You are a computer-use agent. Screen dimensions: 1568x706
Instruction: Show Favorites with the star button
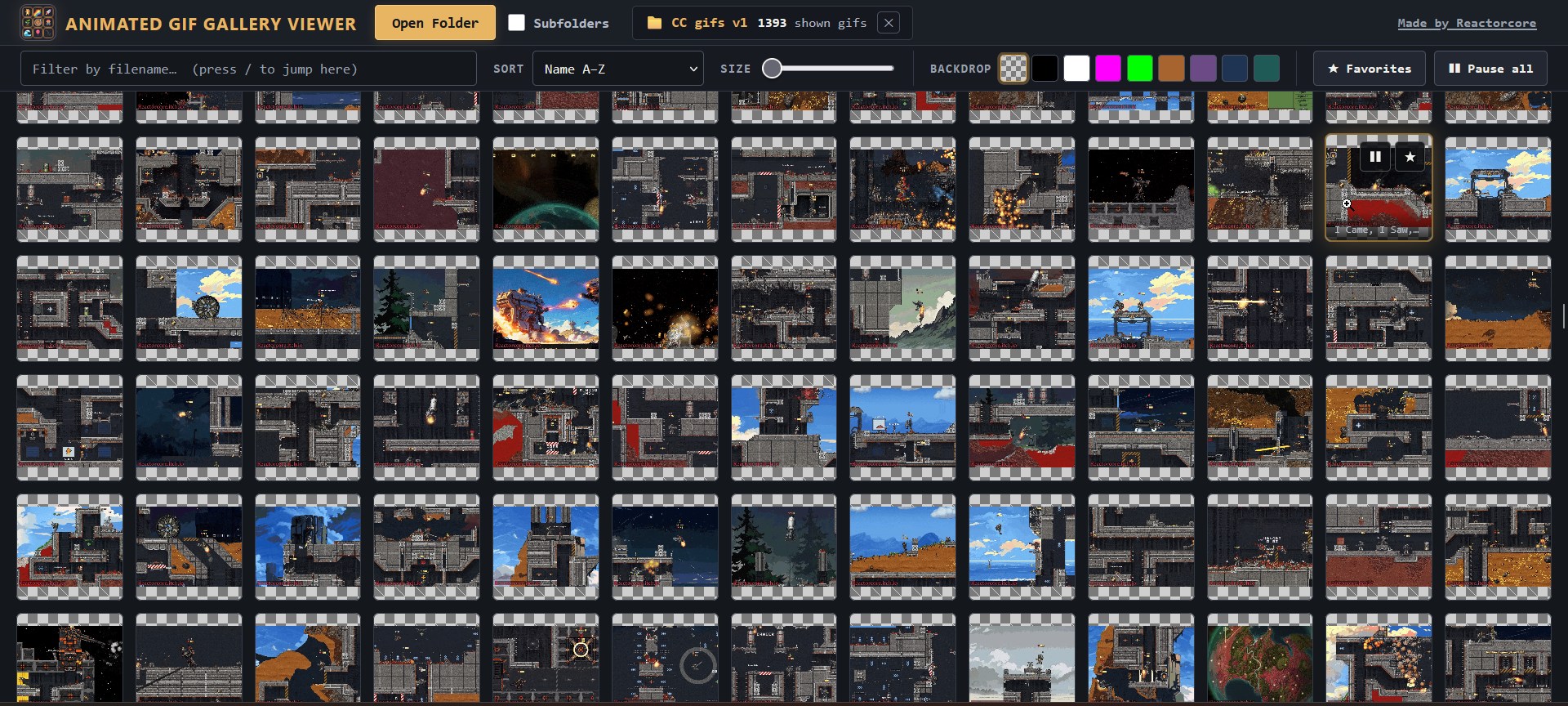pos(1370,69)
